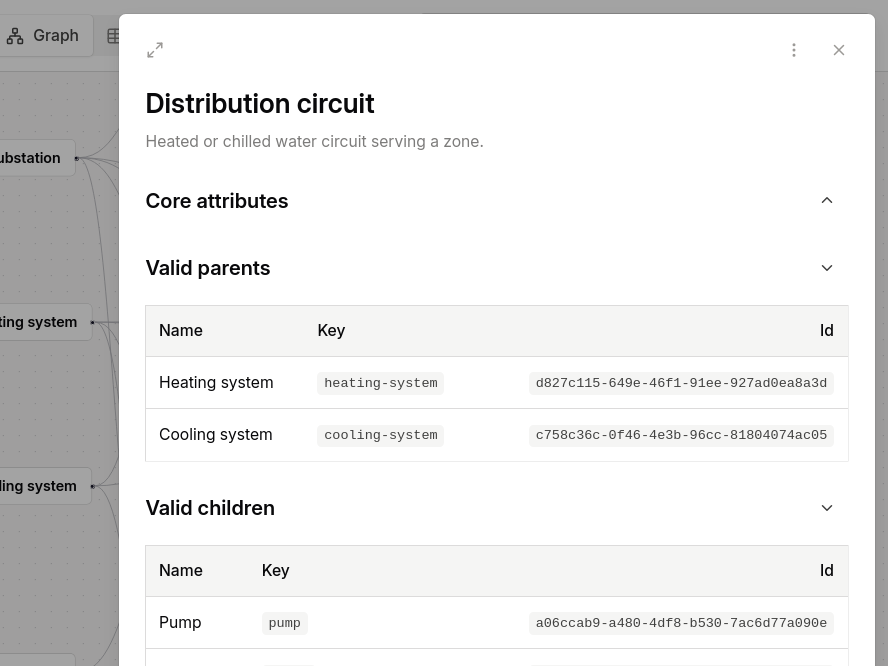Click the pump key badge
Screen dimensions: 888x666
(x=284, y=623)
